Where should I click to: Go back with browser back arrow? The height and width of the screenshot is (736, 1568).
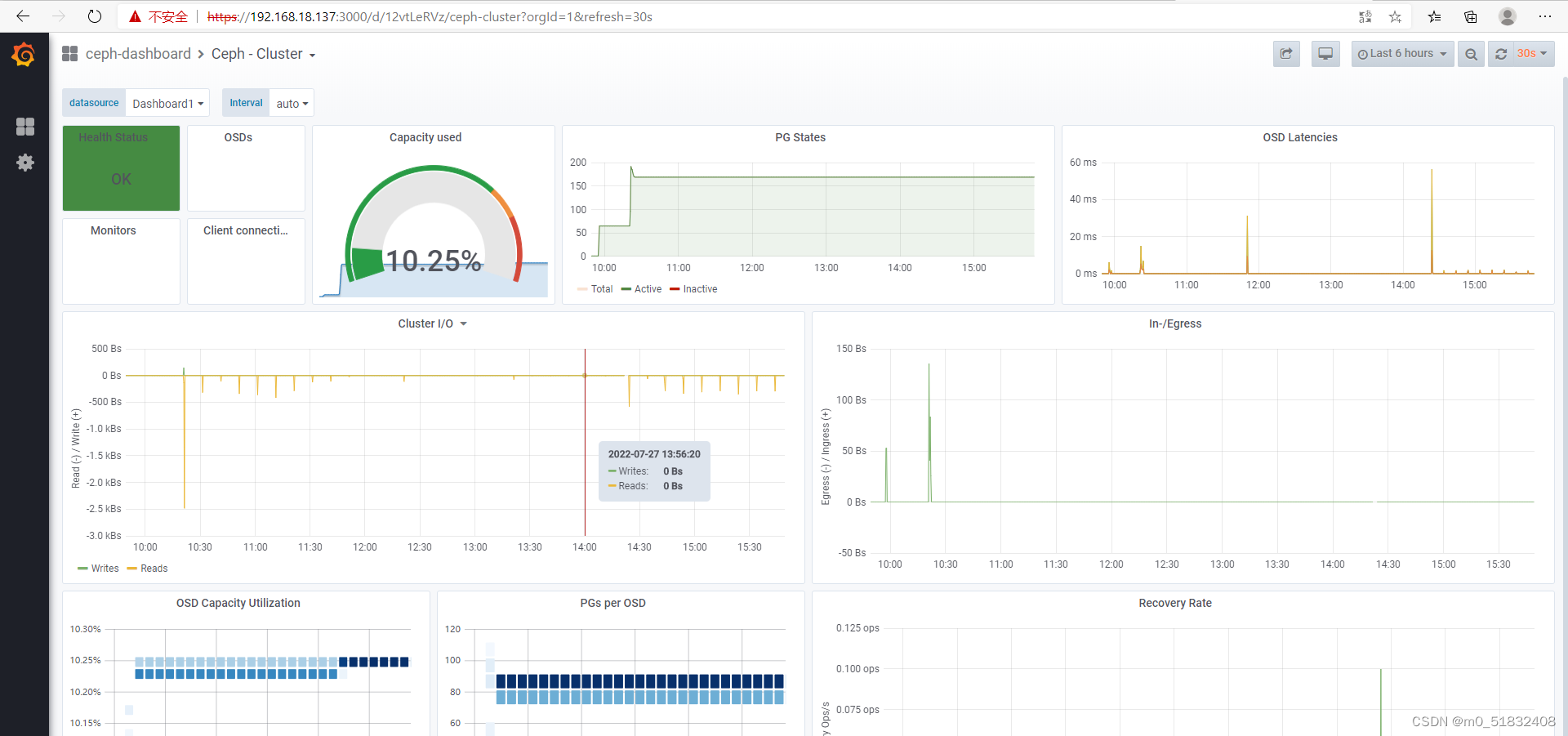coord(23,16)
